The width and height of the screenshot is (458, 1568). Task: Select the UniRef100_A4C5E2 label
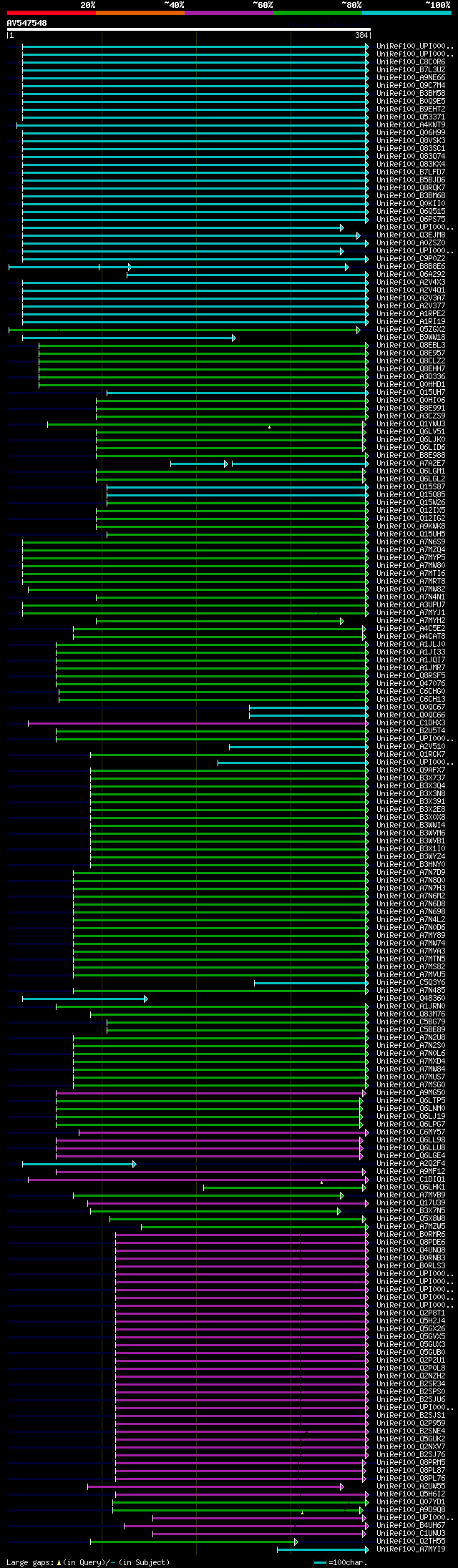click(x=411, y=629)
